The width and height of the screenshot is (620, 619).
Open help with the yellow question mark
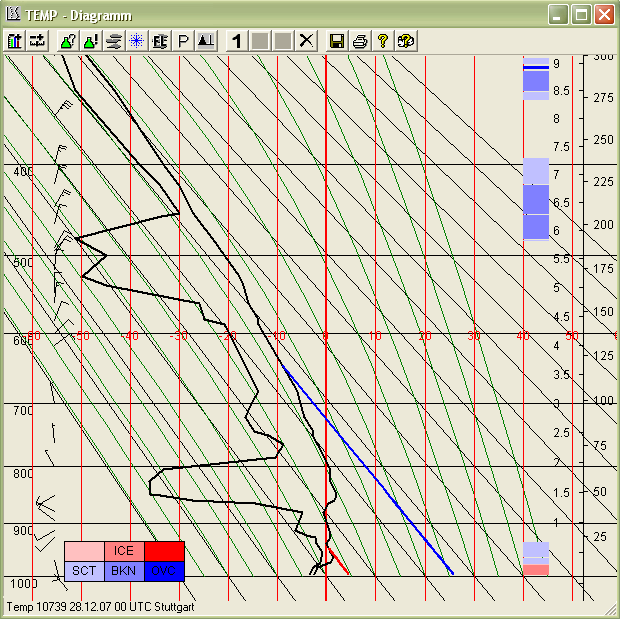[x=383, y=41]
